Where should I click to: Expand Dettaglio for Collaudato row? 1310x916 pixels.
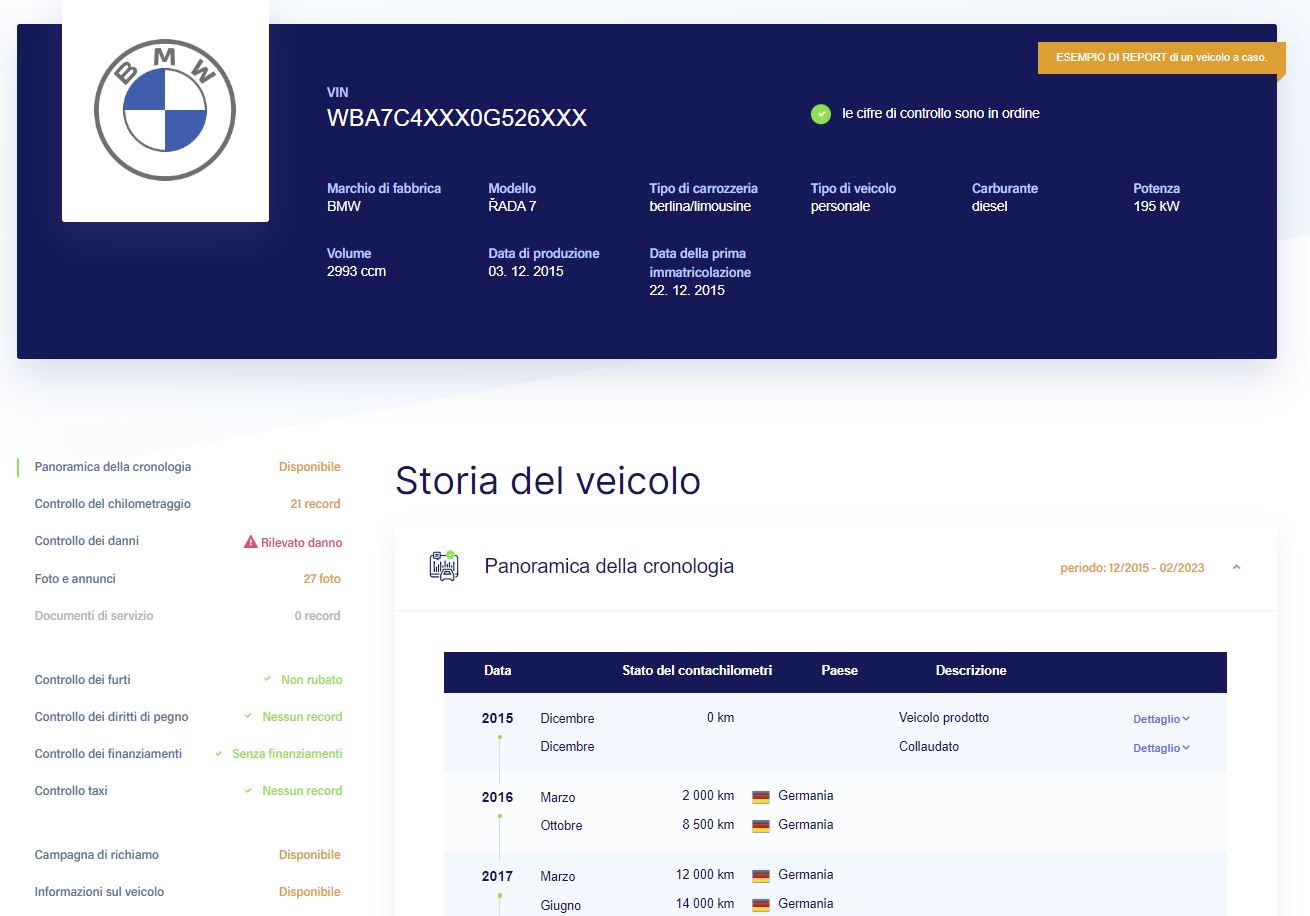(x=1161, y=748)
